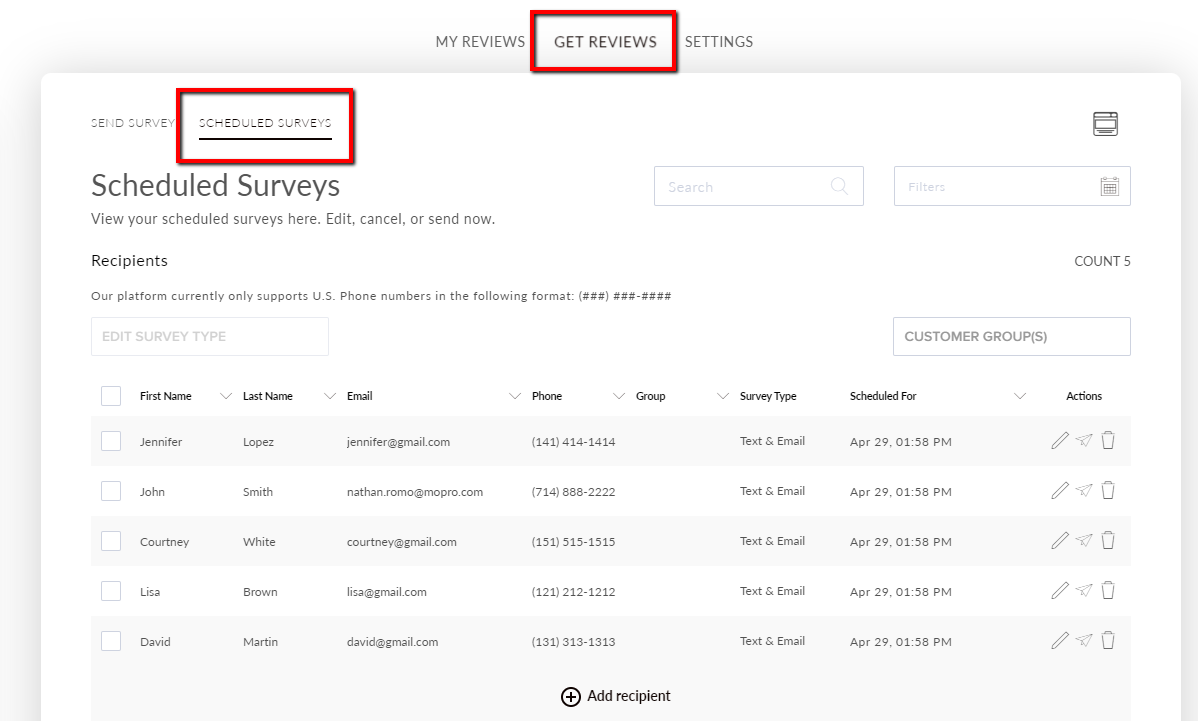Click the plus circle icon for Add recipient
The width and height of the screenshot is (1198, 721).
[571, 697]
